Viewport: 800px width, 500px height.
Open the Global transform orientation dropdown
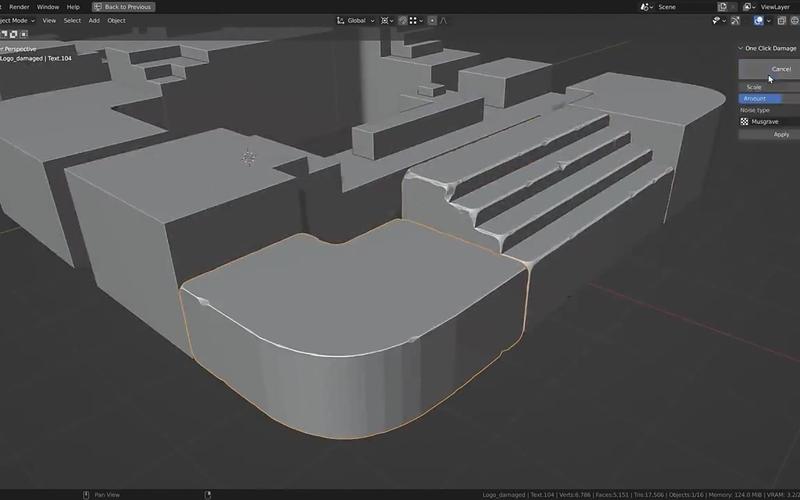(356, 20)
